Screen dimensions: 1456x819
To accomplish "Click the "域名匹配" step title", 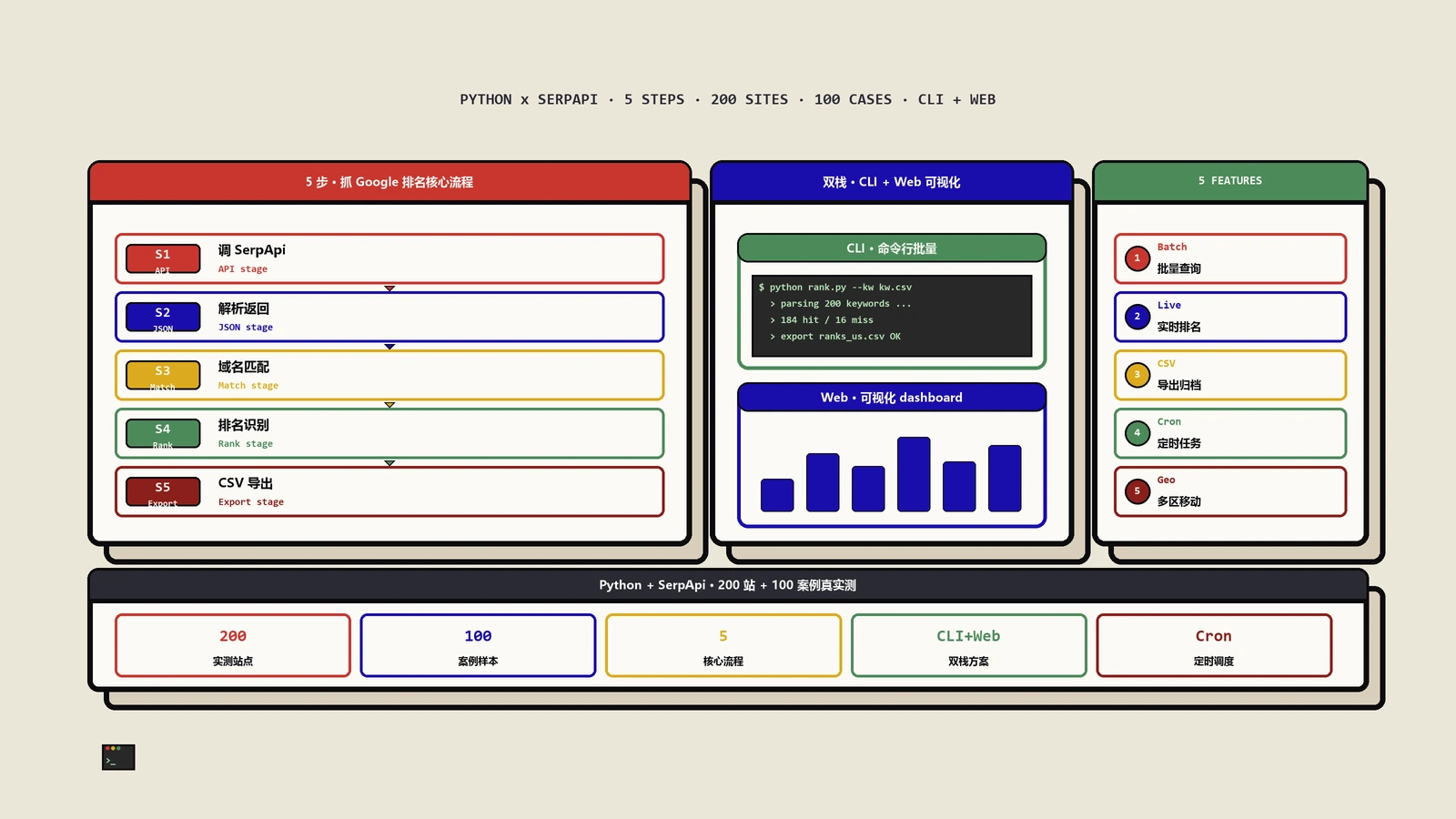I will point(244,367).
